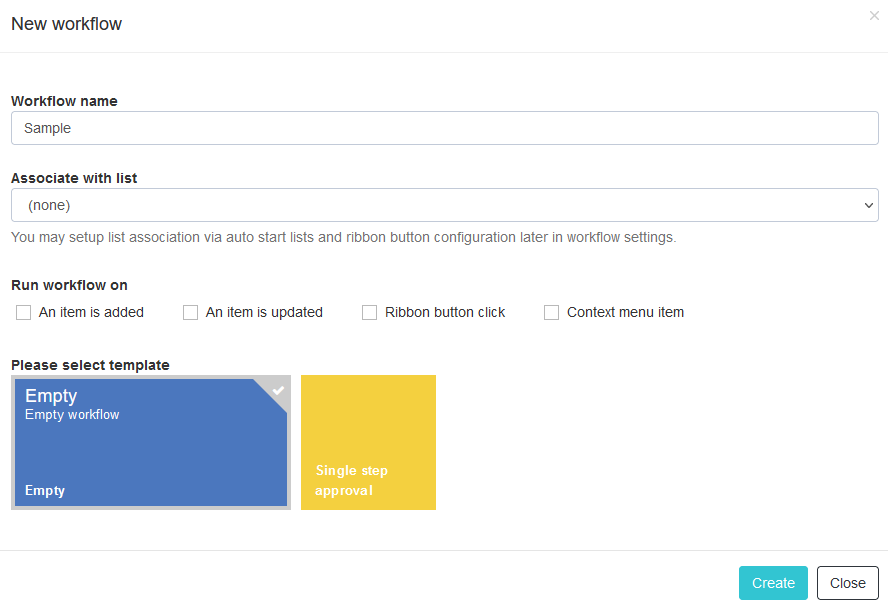Click the 'Run workflow on' heading
The height and width of the screenshot is (607, 888).
pyautogui.click(x=69, y=285)
